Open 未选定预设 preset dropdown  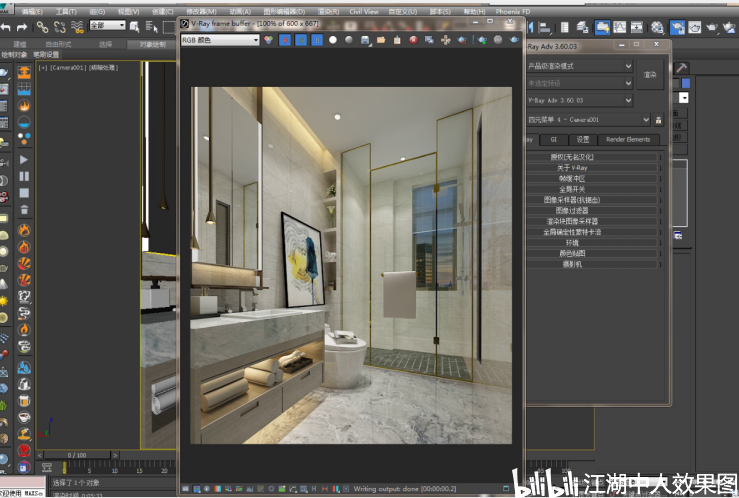point(579,83)
